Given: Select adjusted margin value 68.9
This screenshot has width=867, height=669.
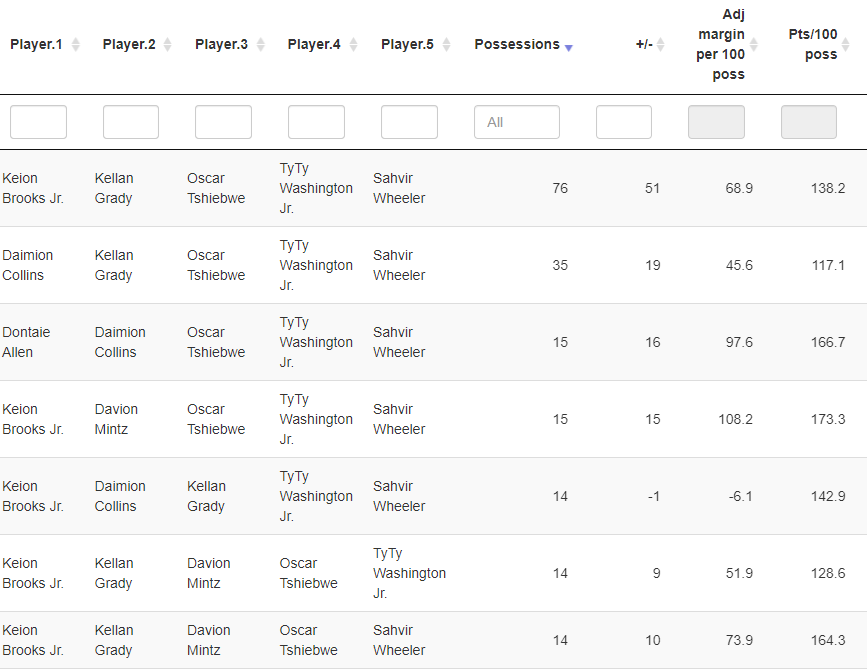Looking at the screenshot, I should (739, 189).
